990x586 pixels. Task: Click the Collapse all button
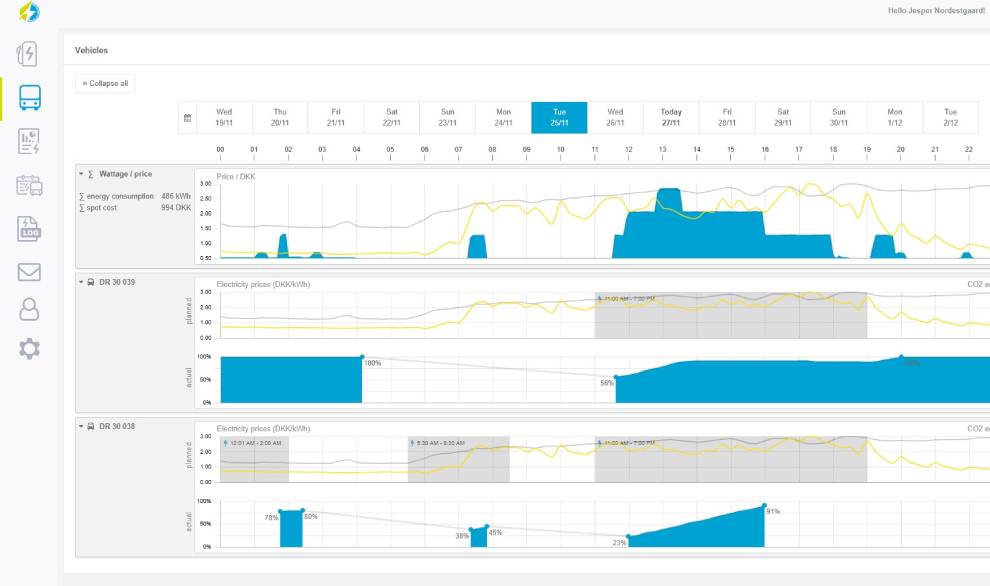pyautogui.click(x=105, y=84)
